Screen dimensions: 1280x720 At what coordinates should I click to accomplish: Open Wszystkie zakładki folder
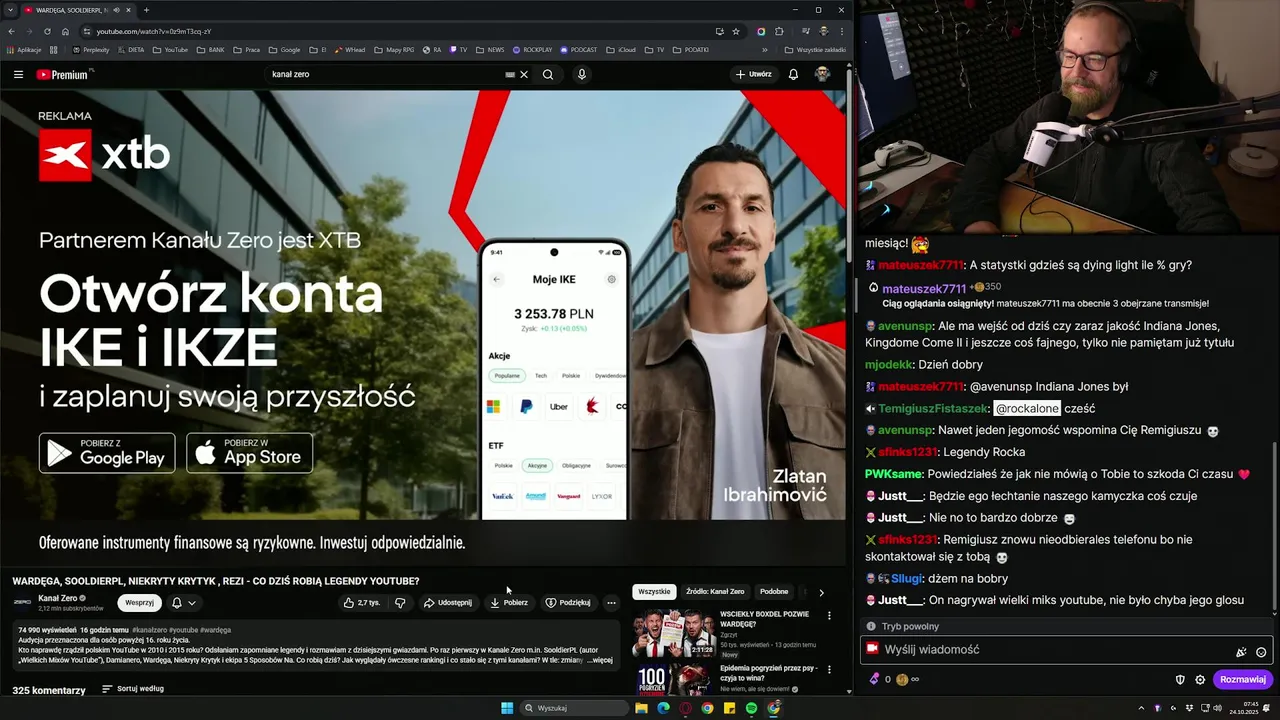click(x=816, y=50)
